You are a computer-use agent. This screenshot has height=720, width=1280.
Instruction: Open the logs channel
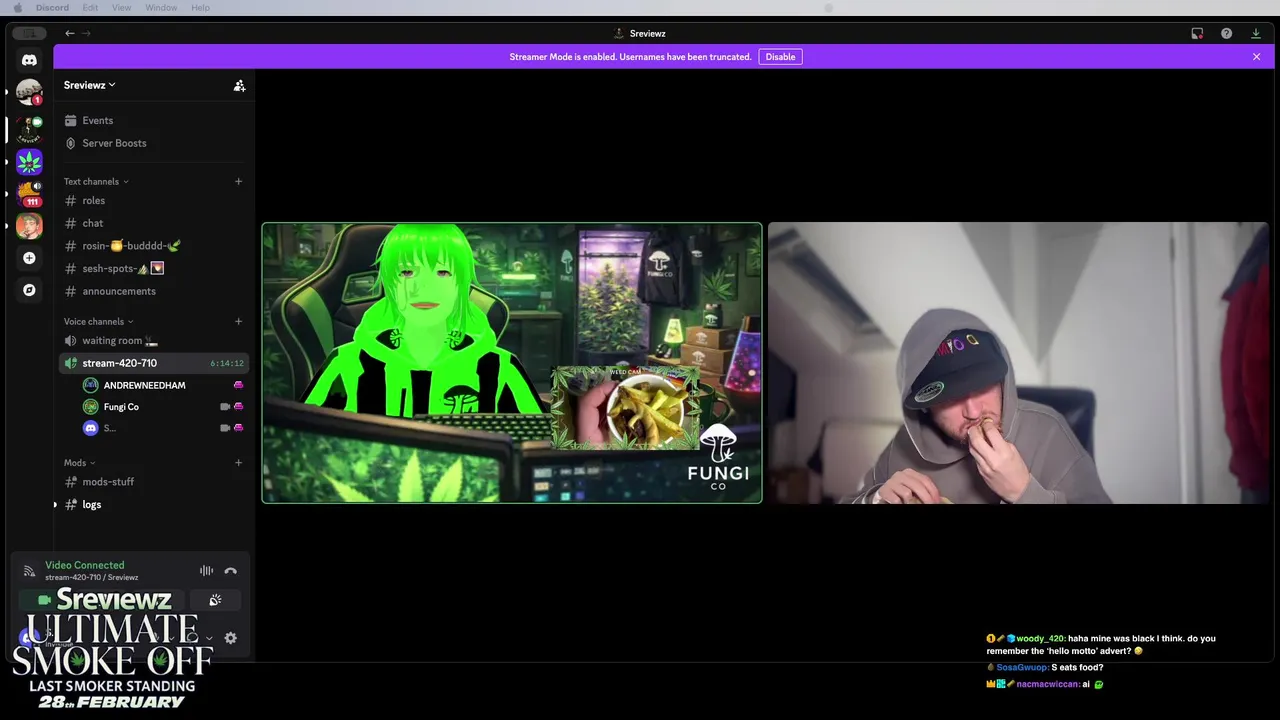pyautogui.click(x=154, y=505)
